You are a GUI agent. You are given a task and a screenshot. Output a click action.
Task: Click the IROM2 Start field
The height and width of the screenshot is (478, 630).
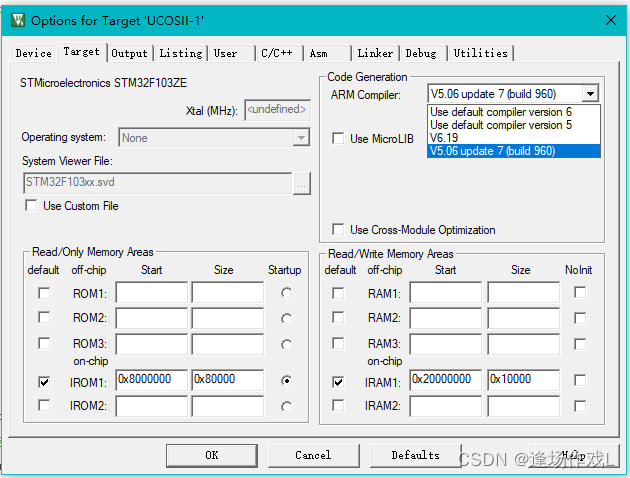click(x=151, y=406)
